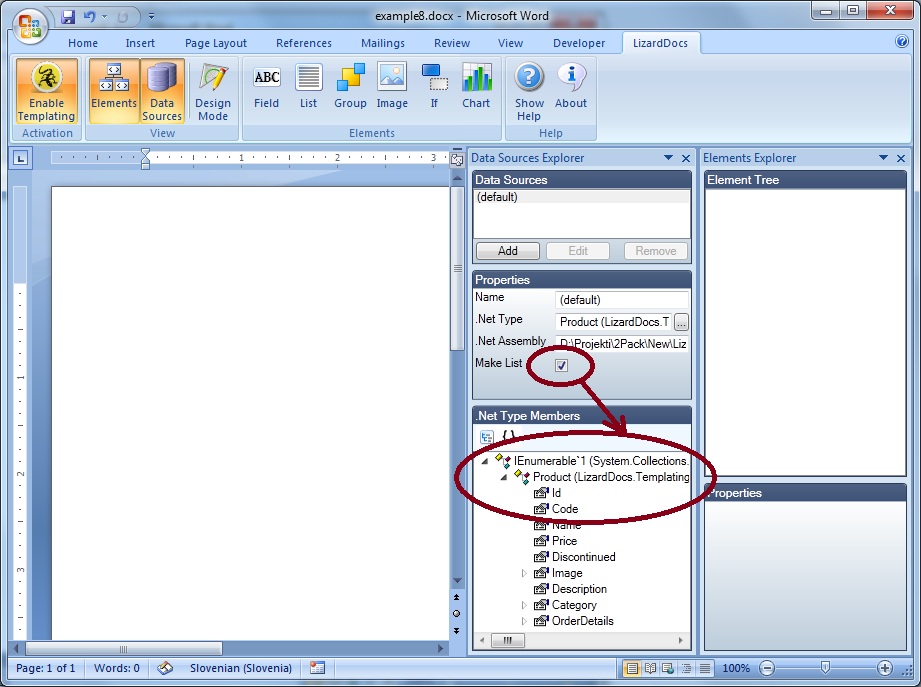Switch to the Home tab

tap(83, 43)
